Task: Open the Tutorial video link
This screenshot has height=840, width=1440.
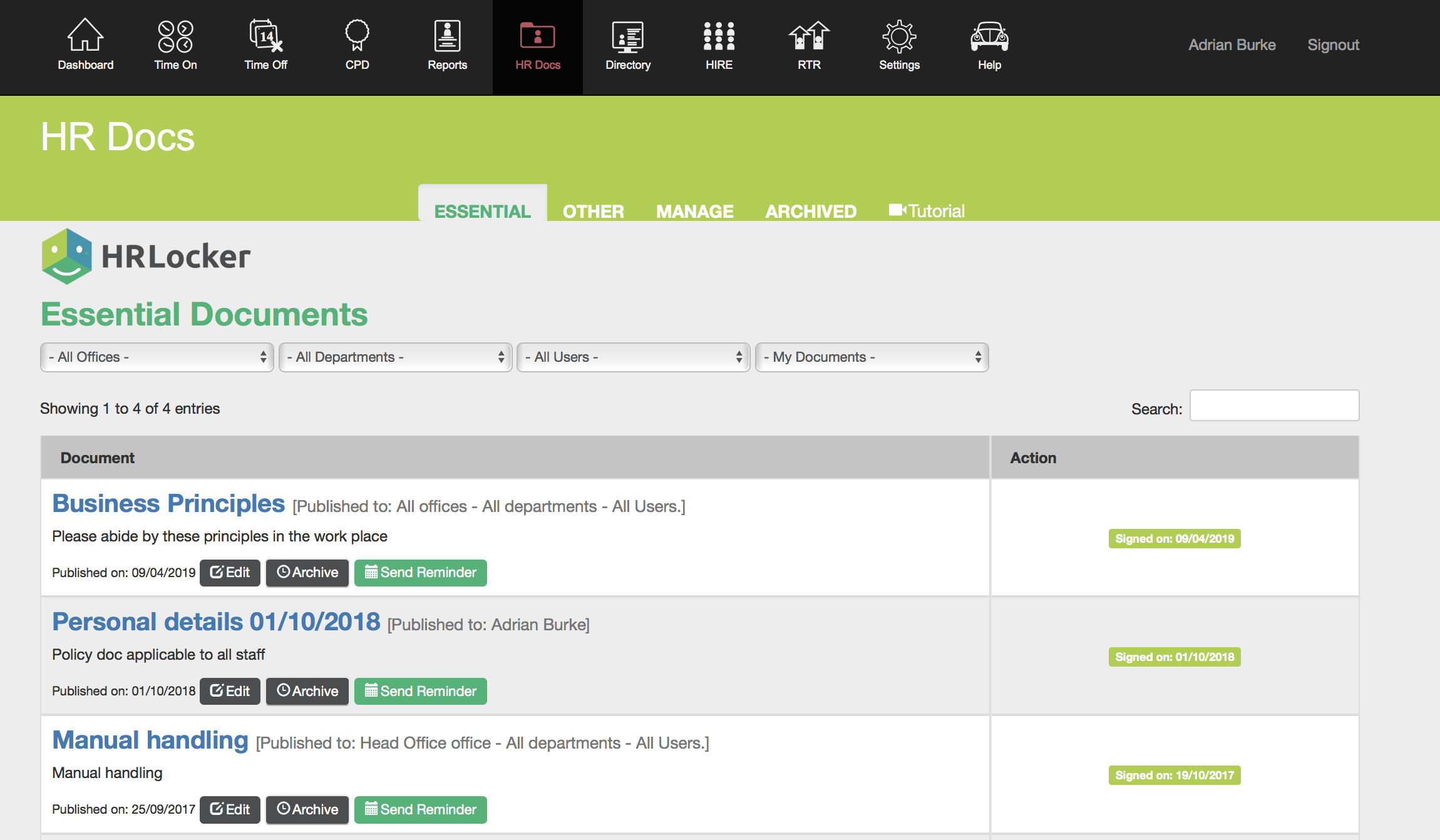Action: (927, 211)
